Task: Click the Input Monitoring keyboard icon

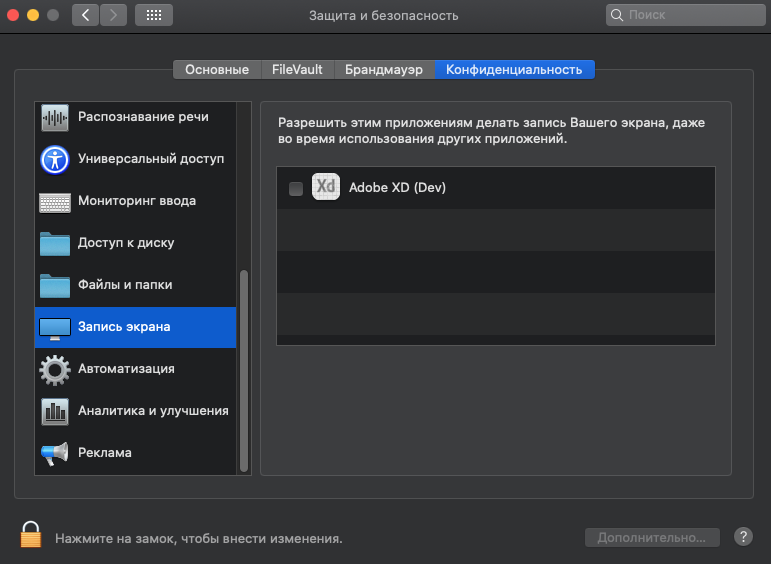Action: (54, 201)
